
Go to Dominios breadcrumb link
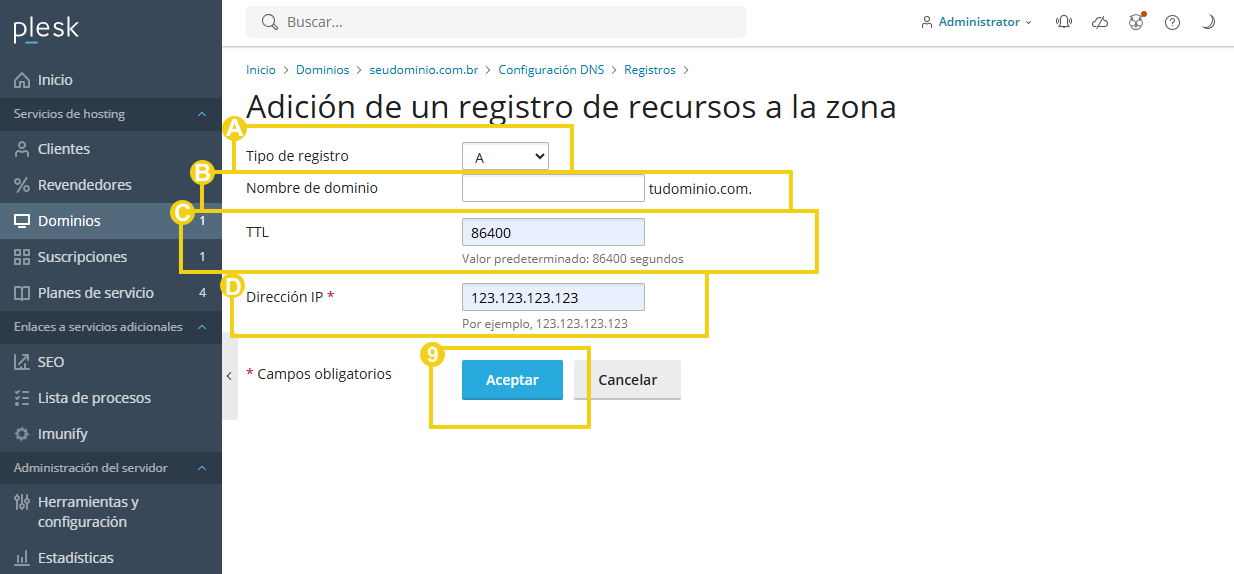pos(323,70)
